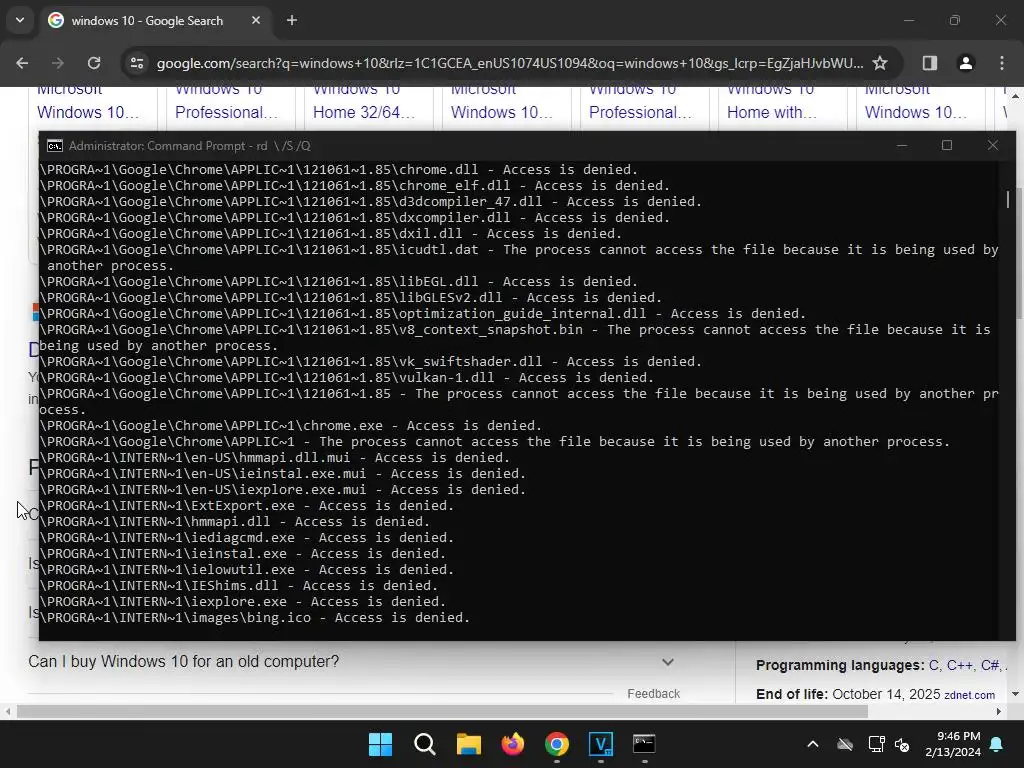Open a new Chrome tab
Image resolution: width=1024 pixels, height=768 pixels.
coord(292,20)
